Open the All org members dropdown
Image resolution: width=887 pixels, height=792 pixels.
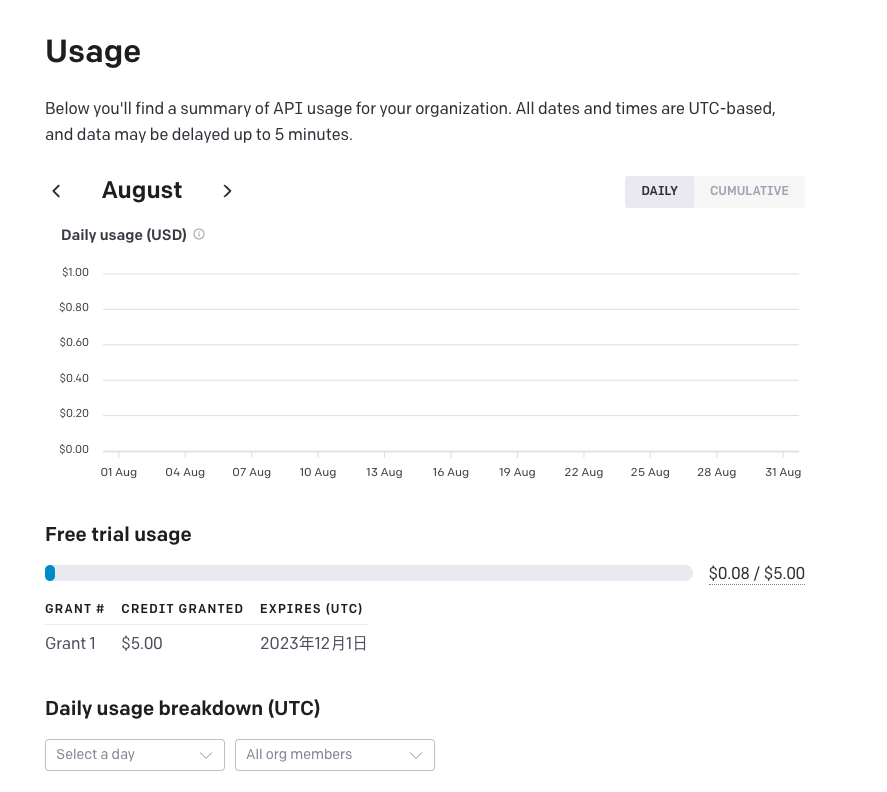(334, 755)
